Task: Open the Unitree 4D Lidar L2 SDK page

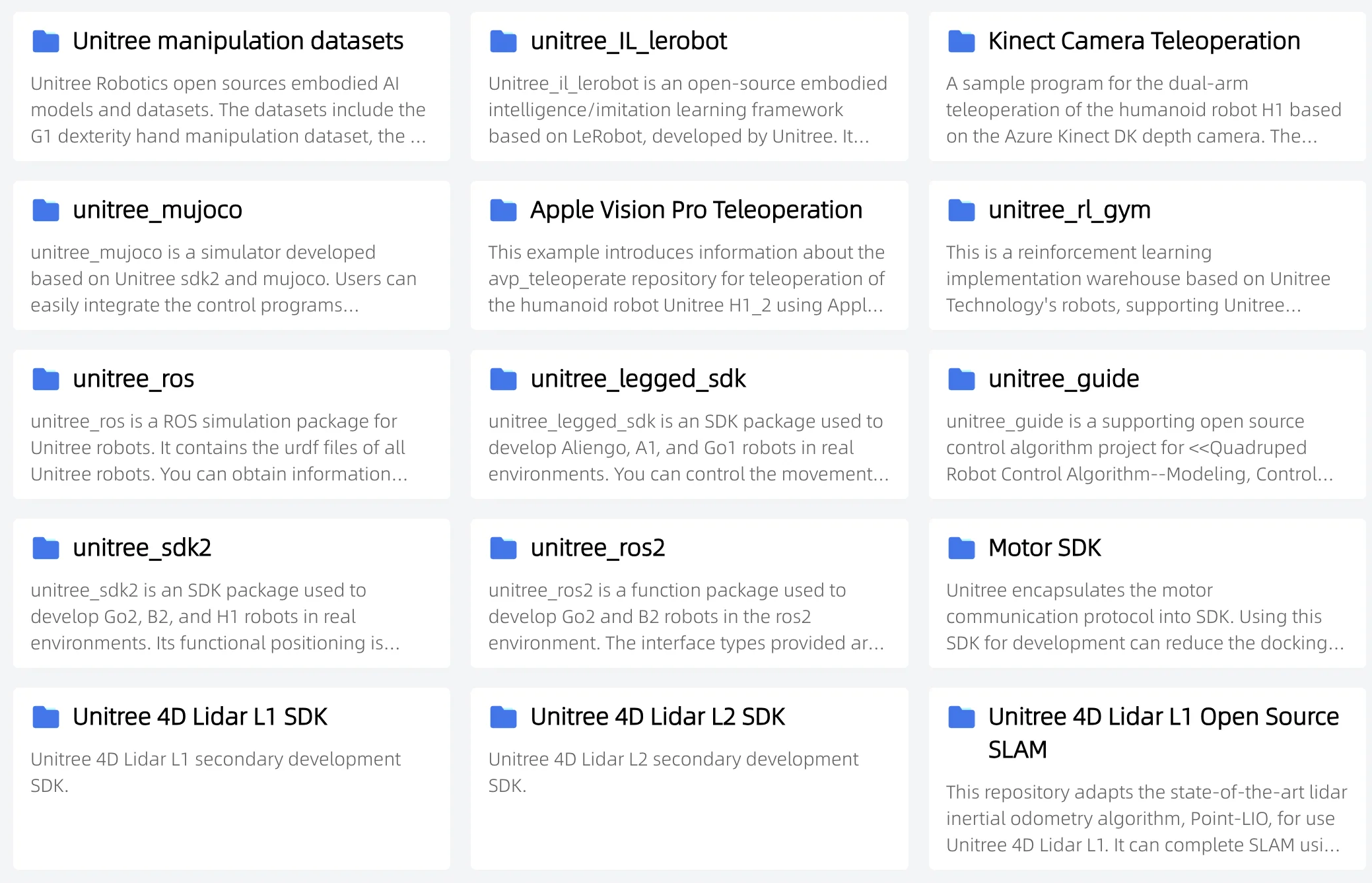Action: tap(658, 717)
